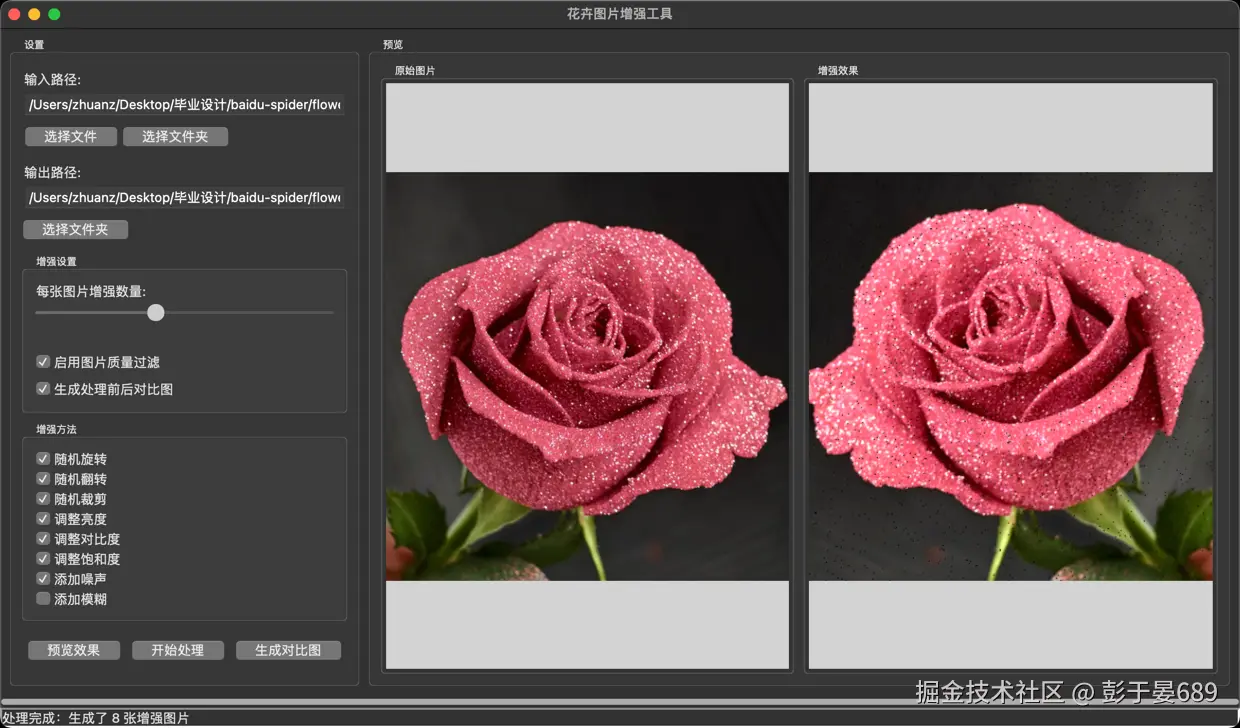1240x728 pixels.
Task: Click the 每张图片增强数量 label
Action: tap(91, 291)
